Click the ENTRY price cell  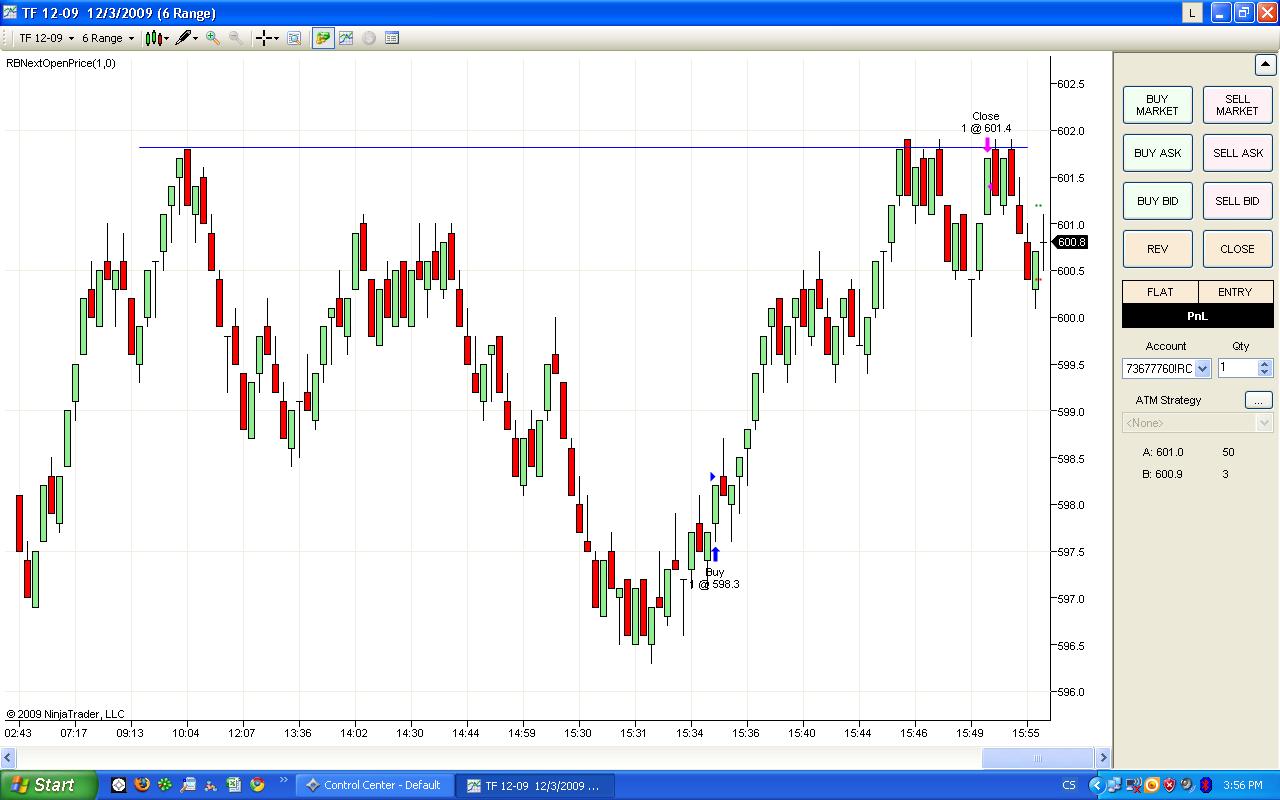click(x=1235, y=292)
